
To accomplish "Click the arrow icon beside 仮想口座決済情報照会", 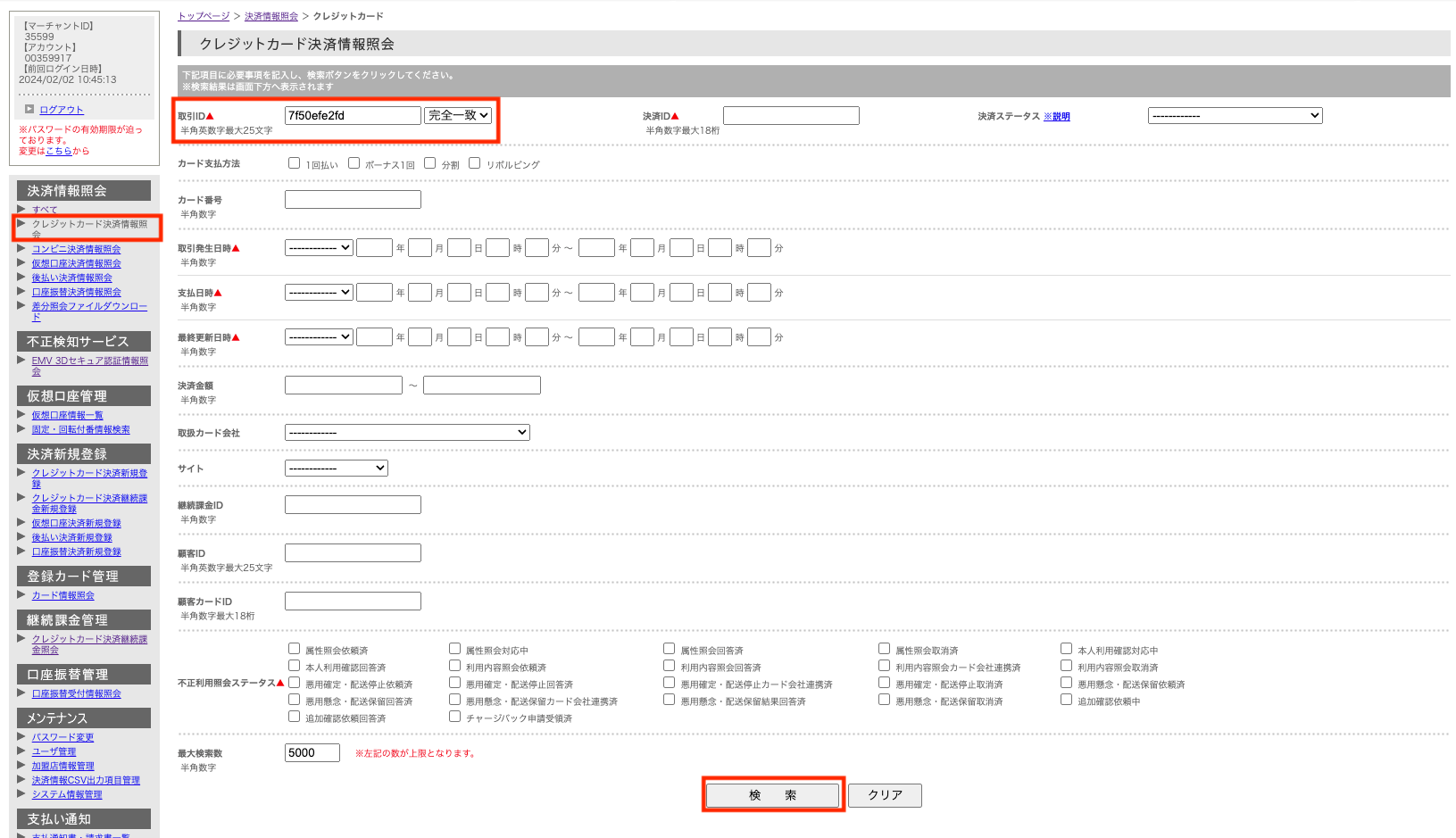I will pos(21,262).
